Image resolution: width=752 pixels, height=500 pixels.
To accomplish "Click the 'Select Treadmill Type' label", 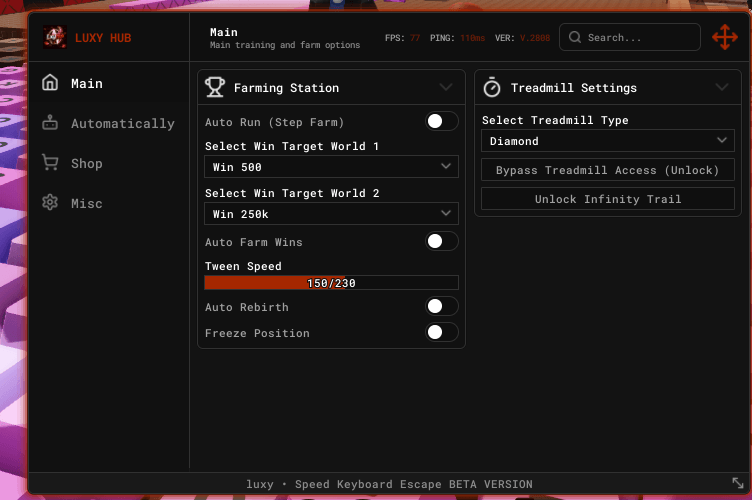I will pyautogui.click(x=555, y=120).
